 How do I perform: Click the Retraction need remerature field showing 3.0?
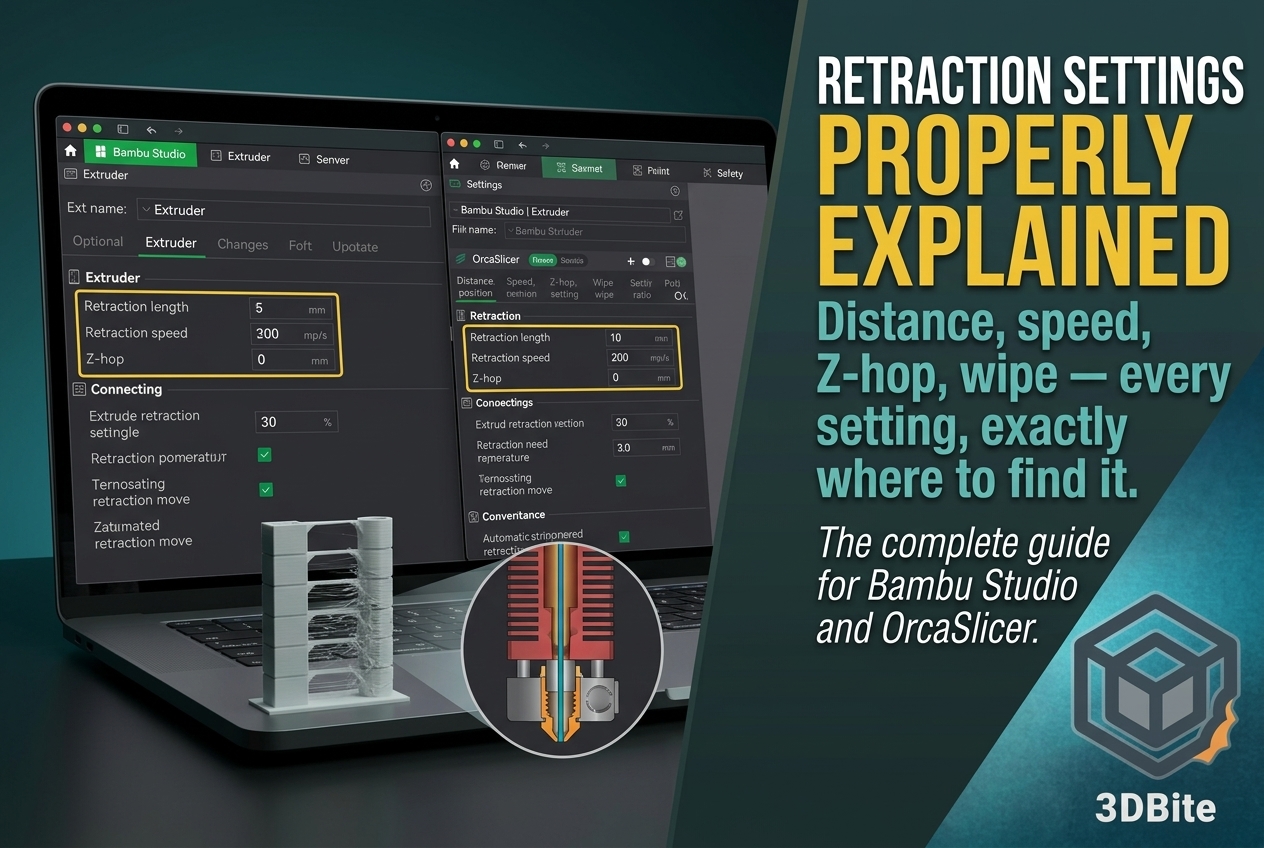[645, 448]
